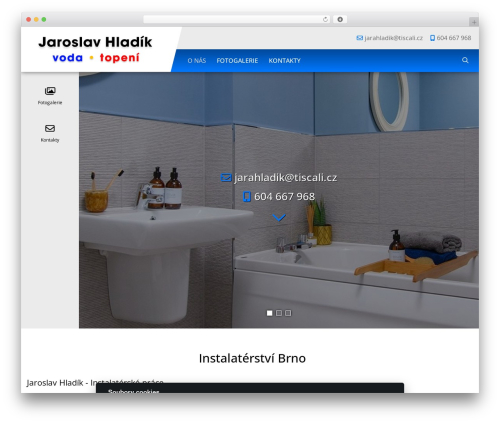Click the header phone number 604 667 968
Image resolution: width=500 pixels, height=423 pixels.
[454, 38]
